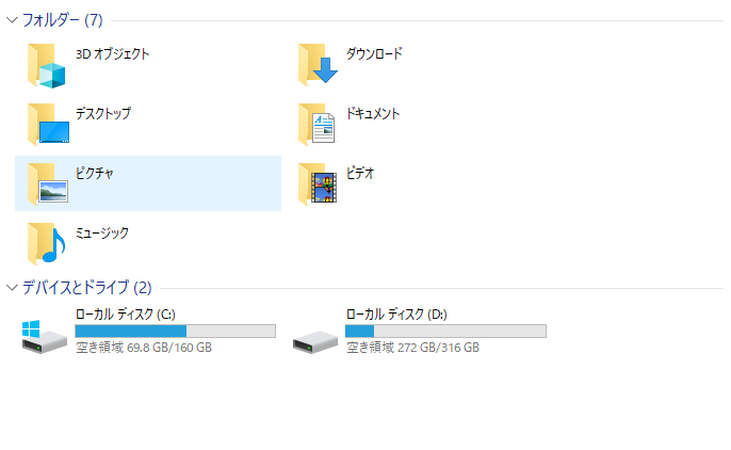This screenshot has width=731, height=450.
Task: Collapse the フォルダー (7) section chevron
Action: point(12,20)
